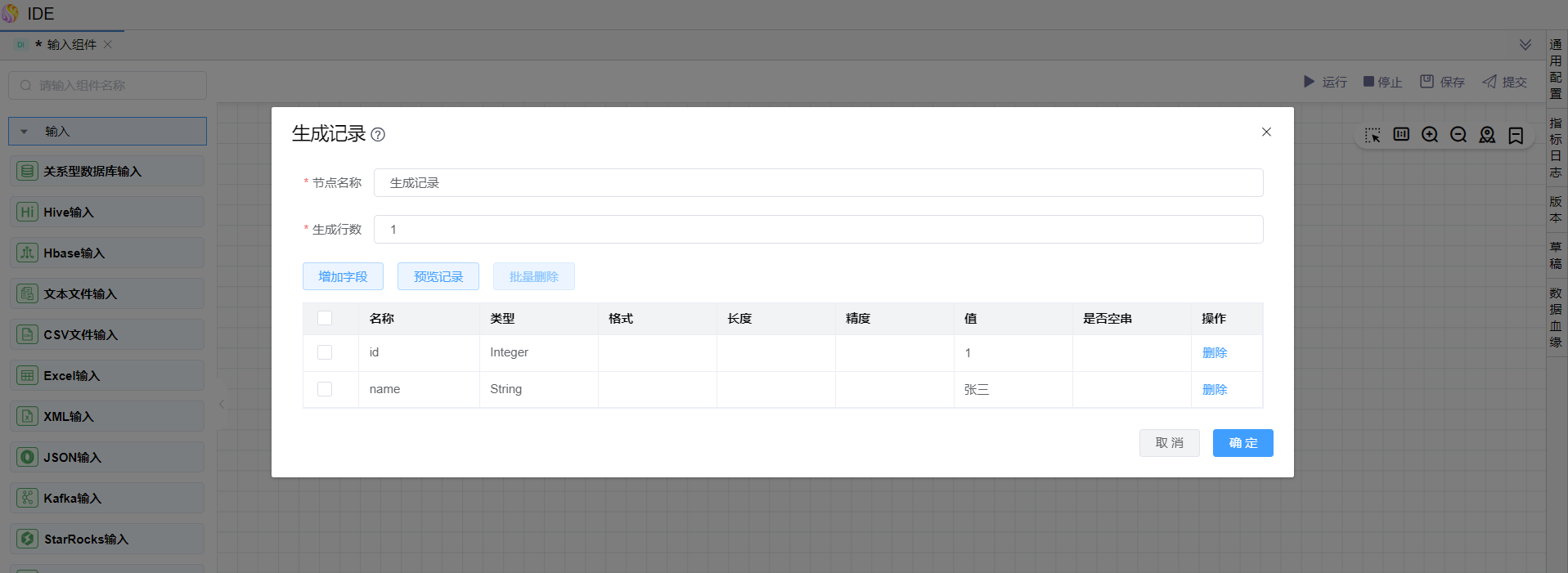Collapse the 输入 category arrow
The width and height of the screenshot is (1568, 573).
(24, 132)
